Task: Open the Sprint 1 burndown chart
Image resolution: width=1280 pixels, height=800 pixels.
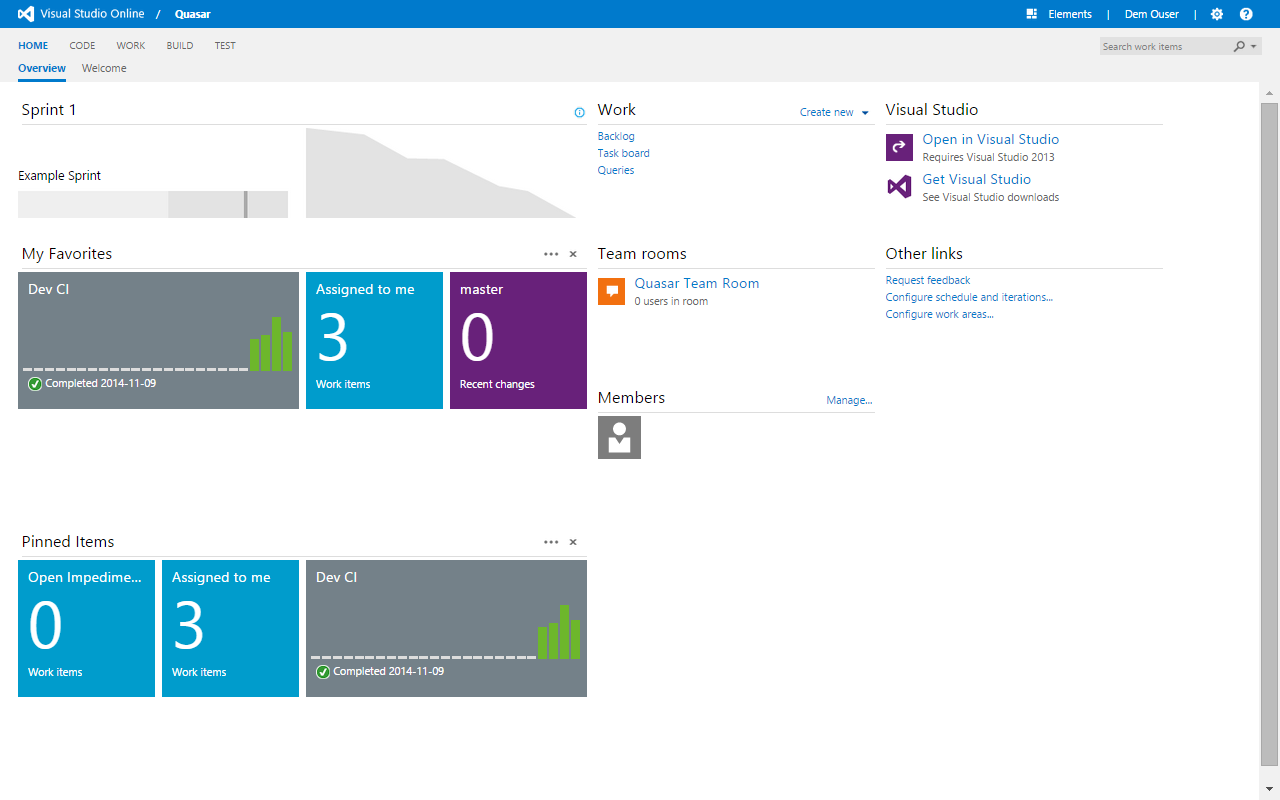Action: [441, 172]
